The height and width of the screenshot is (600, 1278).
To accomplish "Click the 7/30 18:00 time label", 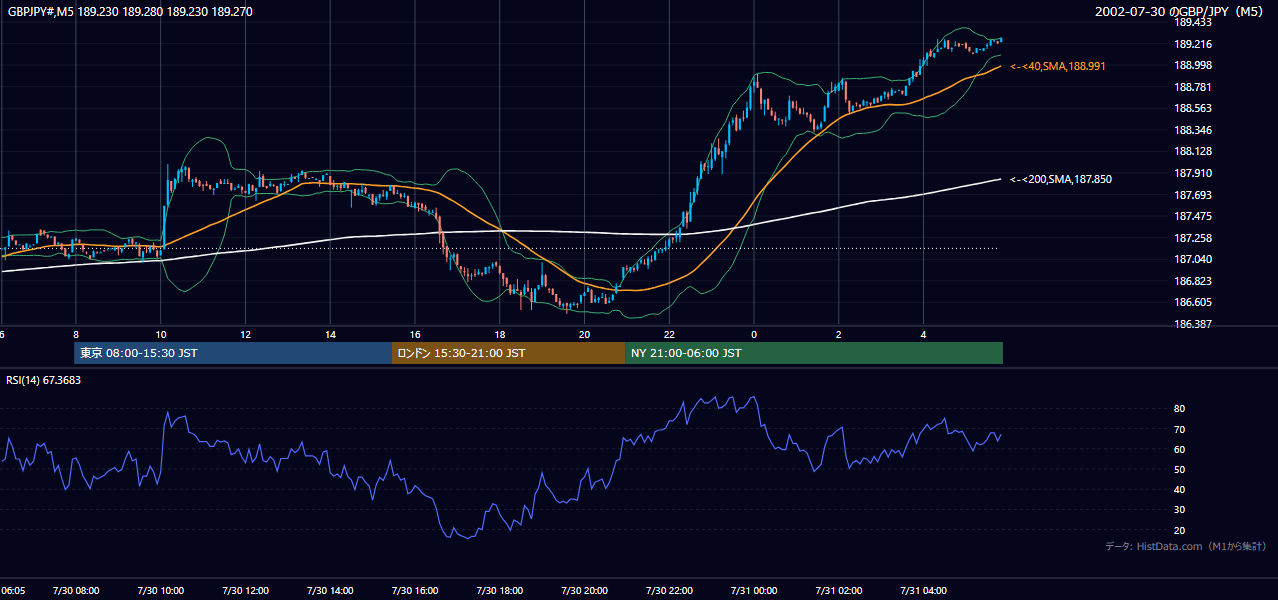I will pyautogui.click(x=500, y=591).
